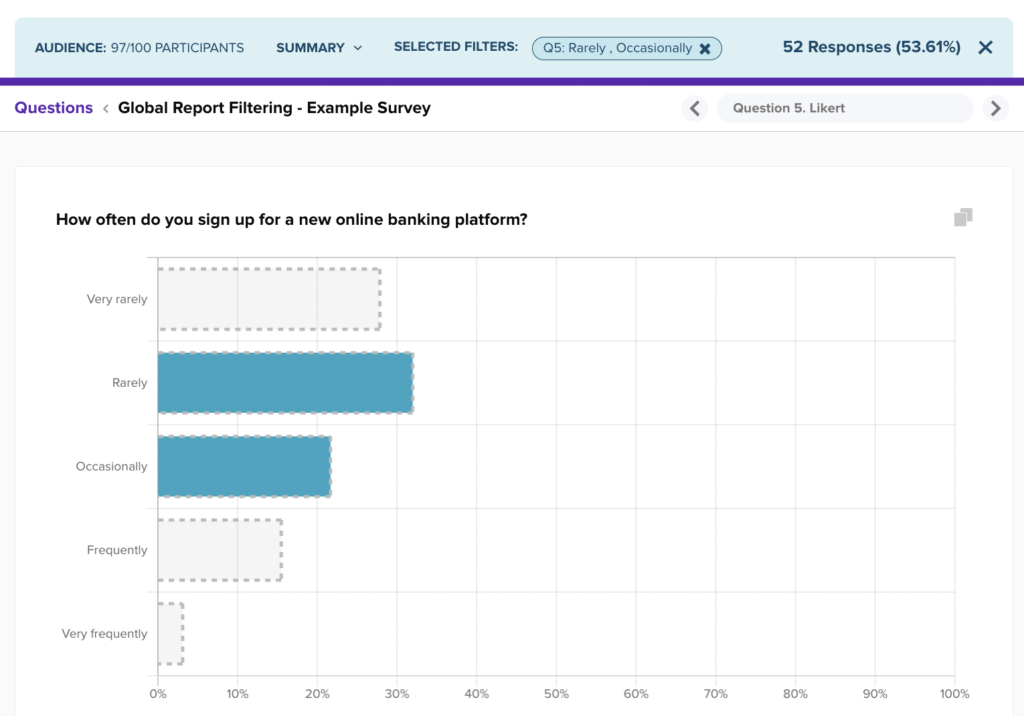Remove the Q5 Rarely, Occasionally filter chip

(x=705, y=49)
